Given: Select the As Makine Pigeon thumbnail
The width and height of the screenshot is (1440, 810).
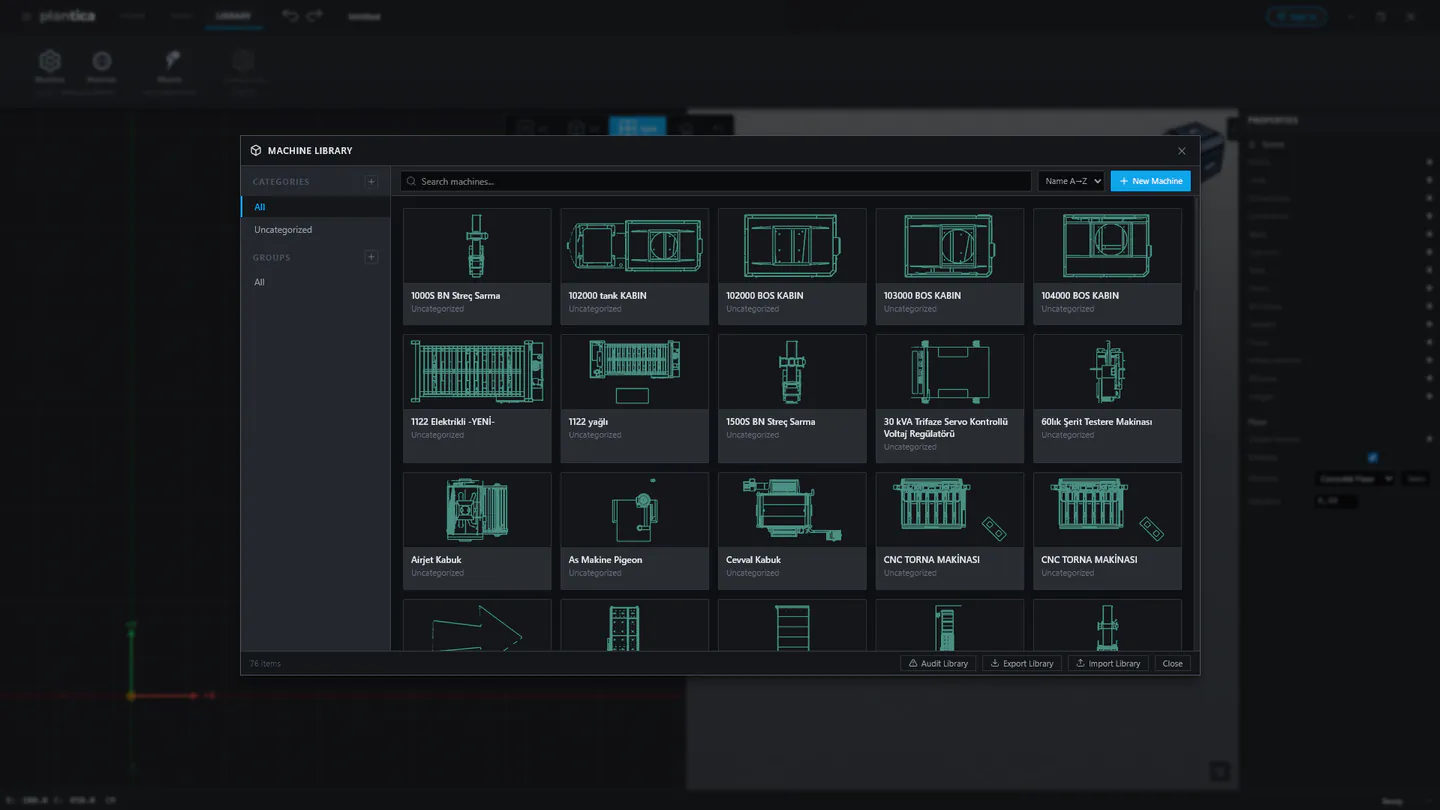Looking at the screenshot, I should click(x=635, y=510).
